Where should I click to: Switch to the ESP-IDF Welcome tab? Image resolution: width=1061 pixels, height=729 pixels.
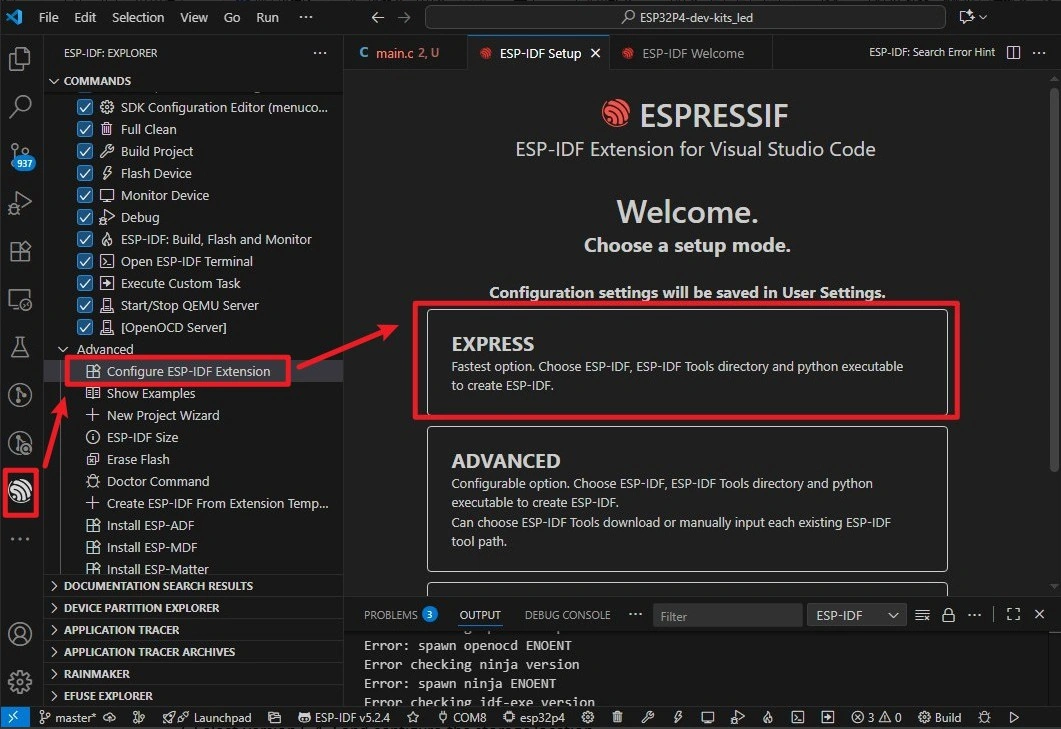692,53
